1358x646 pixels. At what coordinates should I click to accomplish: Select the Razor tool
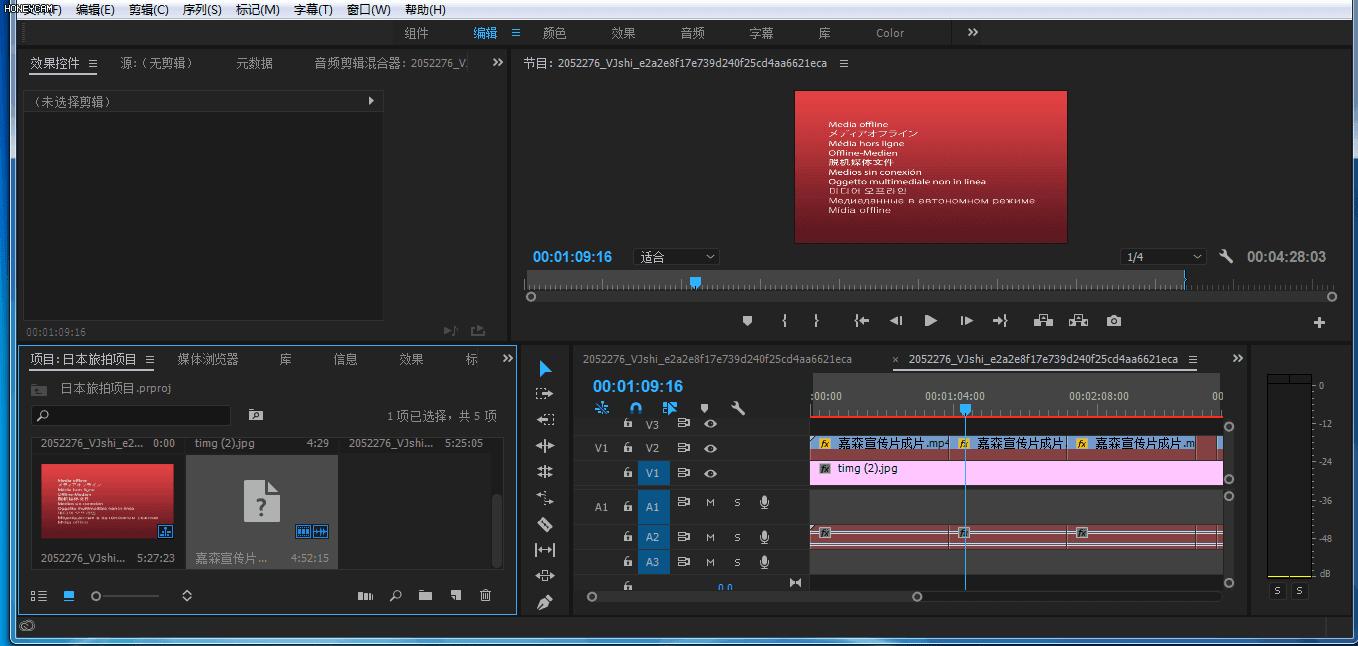coord(545,524)
